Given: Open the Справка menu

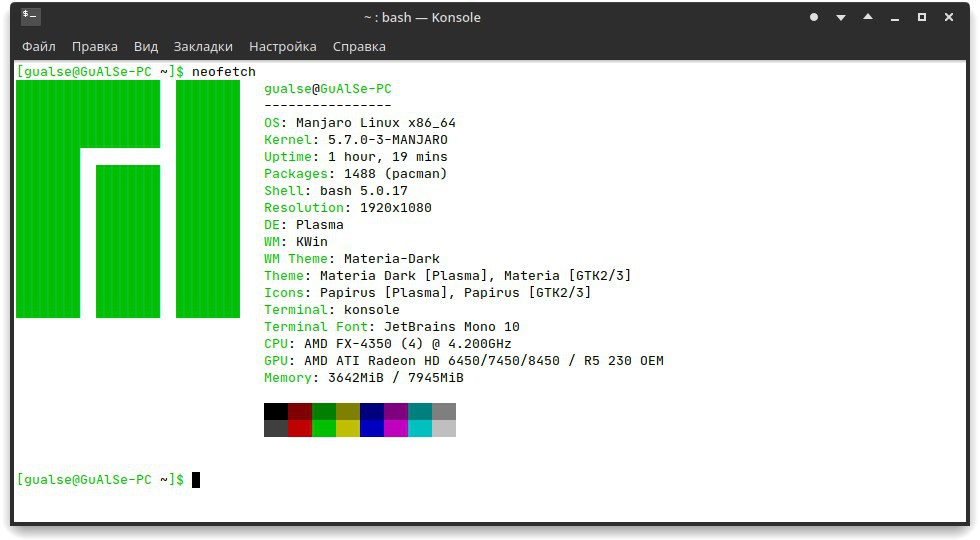Looking at the screenshot, I should 359,47.
